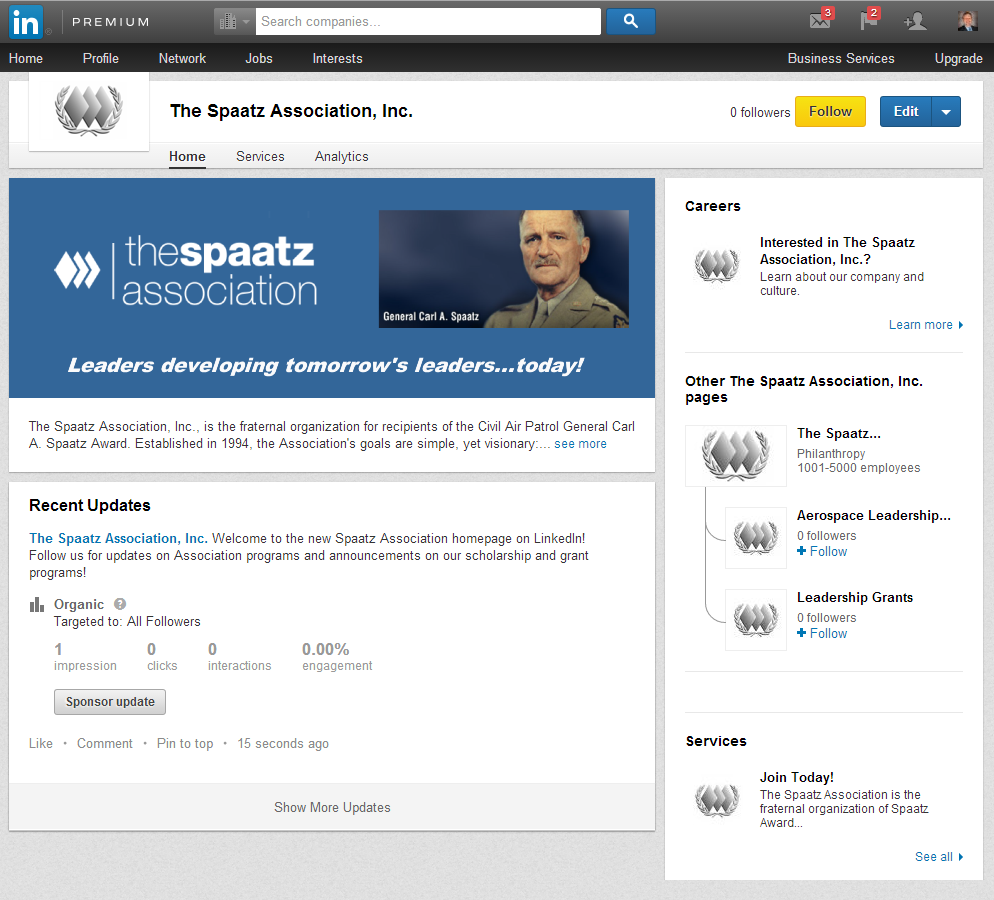Click the 0 interactions statistic
This screenshot has width=994, height=900.
tap(240, 657)
